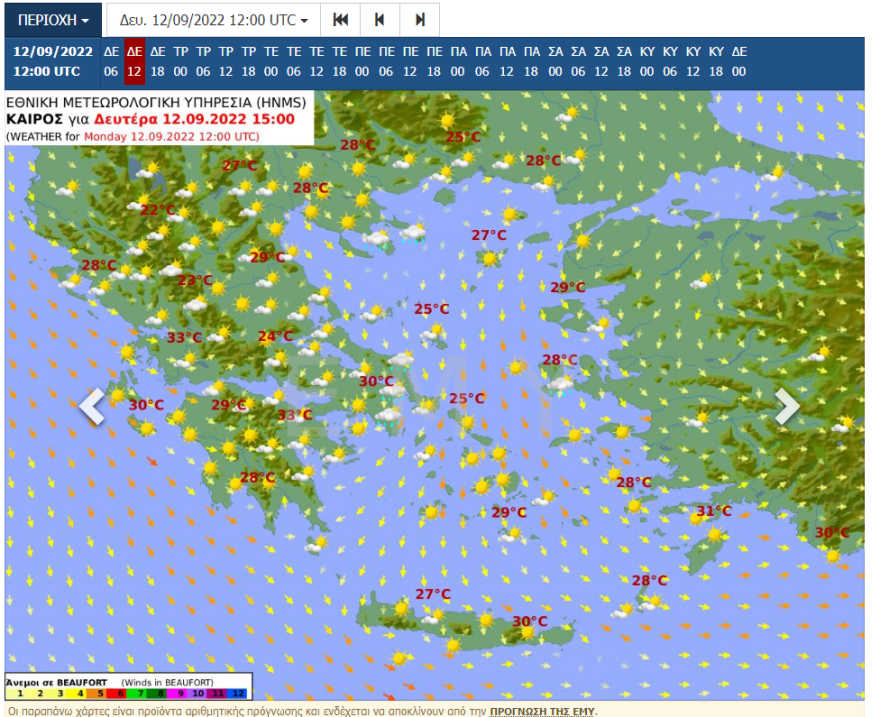Jump to the first forecast frame
Viewport: 880px width, 717px height.
click(341, 20)
